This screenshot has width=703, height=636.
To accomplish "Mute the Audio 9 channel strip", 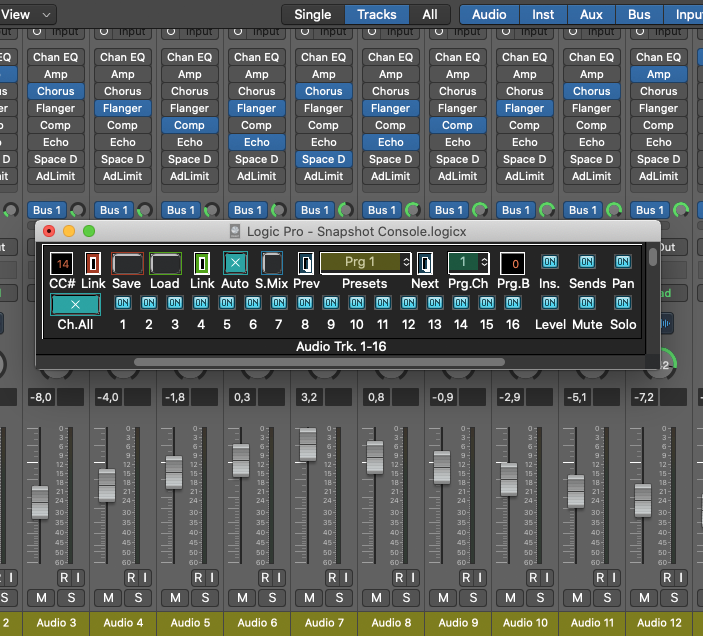I will [443, 598].
